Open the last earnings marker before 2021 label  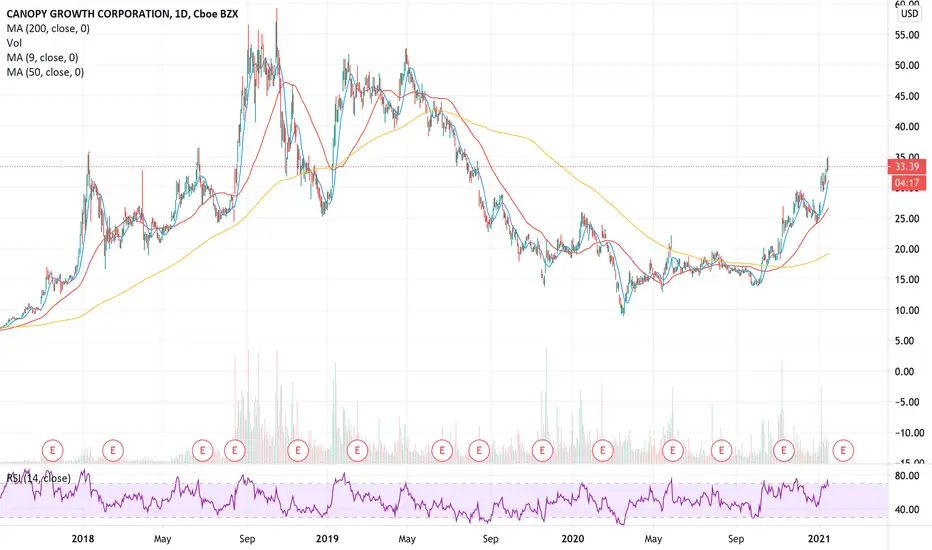[783, 451]
